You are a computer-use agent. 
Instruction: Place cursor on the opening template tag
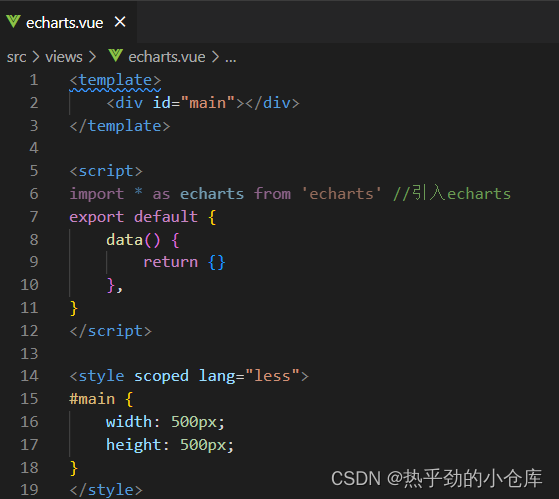pyautogui.click(x=116, y=81)
